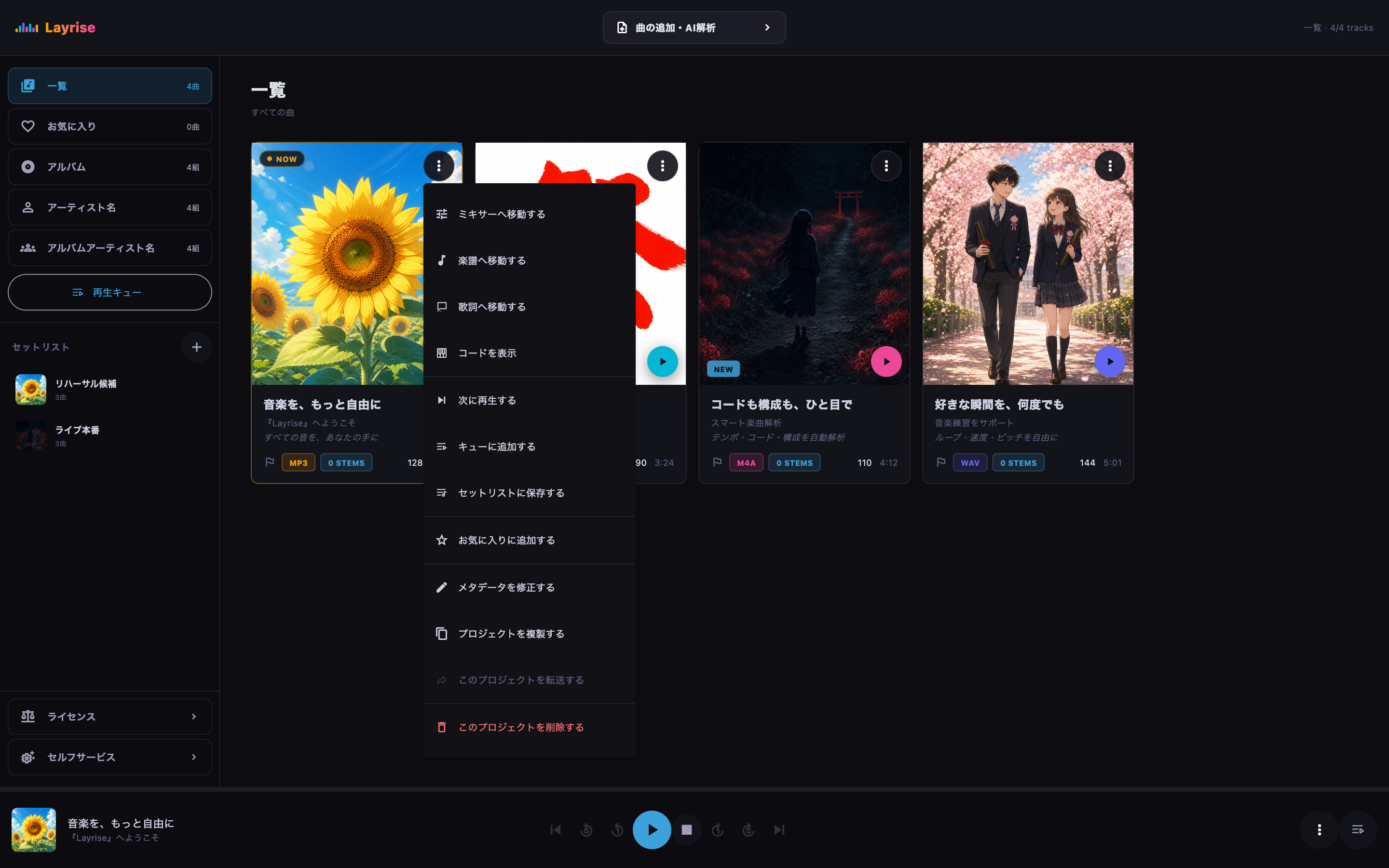Choose このプロジェクトを削除する menu item
The width and height of the screenshot is (1389, 868).
(529, 727)
